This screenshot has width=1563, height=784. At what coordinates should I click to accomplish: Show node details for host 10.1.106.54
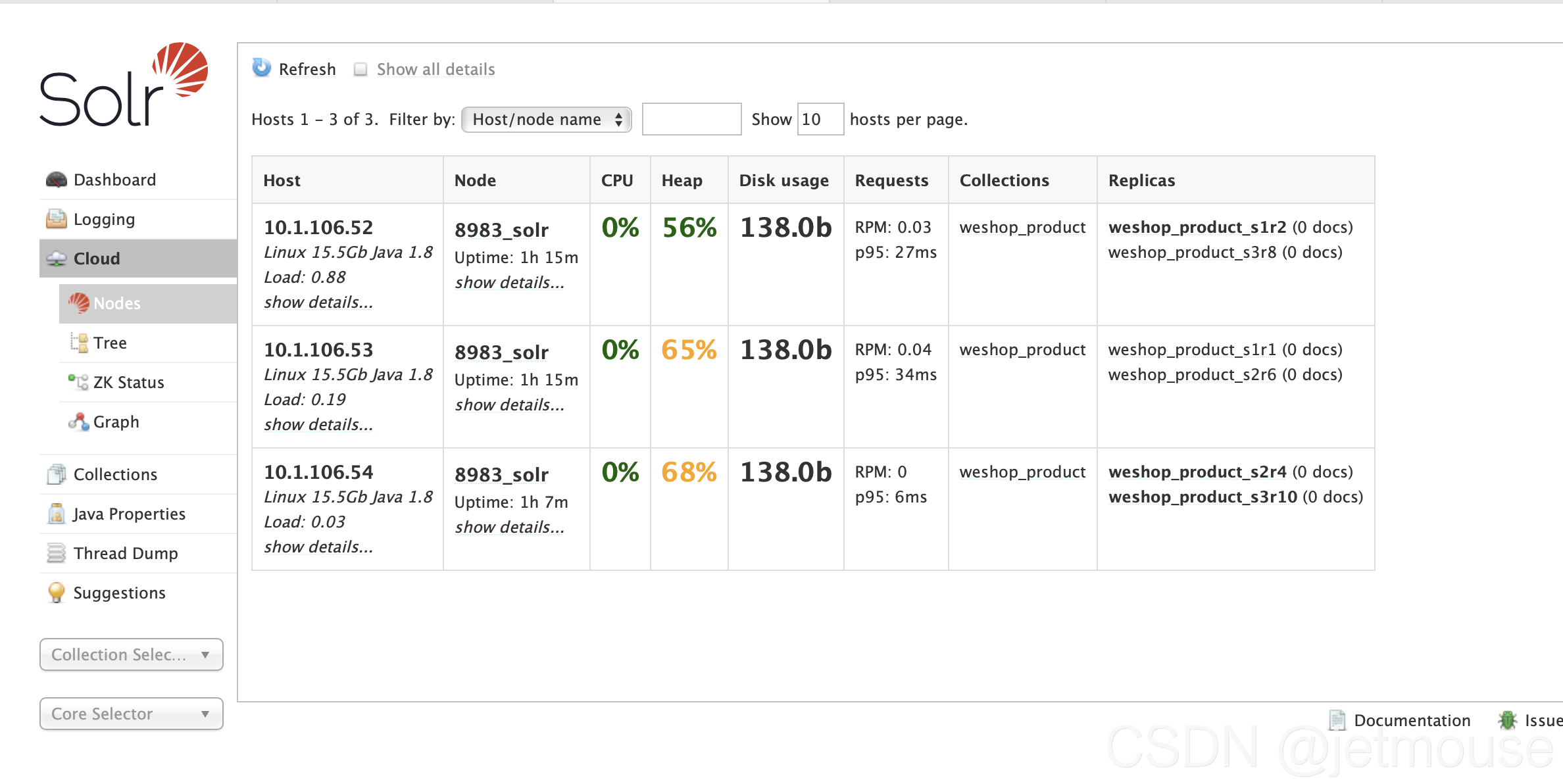[509, 527]
